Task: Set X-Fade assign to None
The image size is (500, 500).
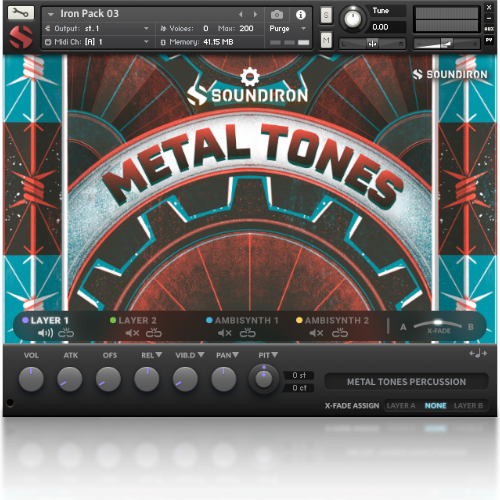Action: click(x=435, y=406)
